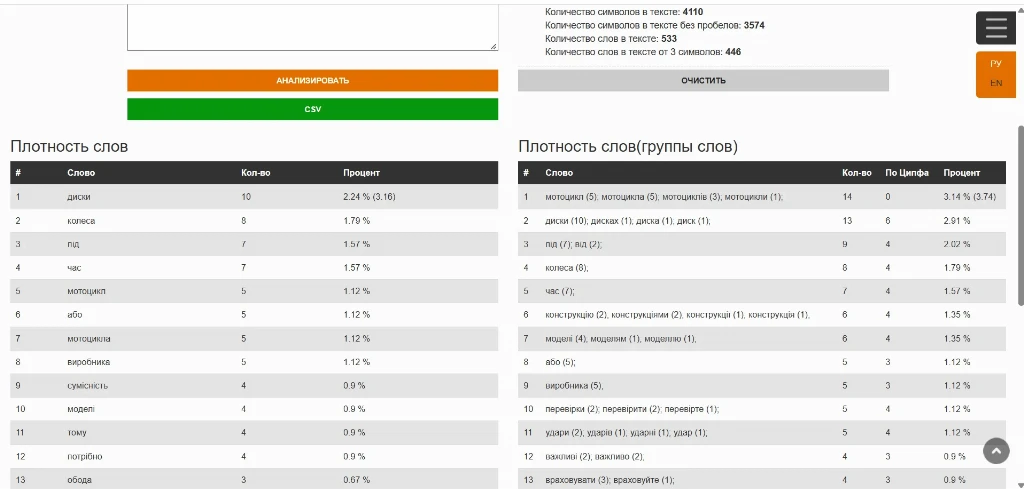Click the Слово header in left table
1024x489 pixels.
coord(81,173)
